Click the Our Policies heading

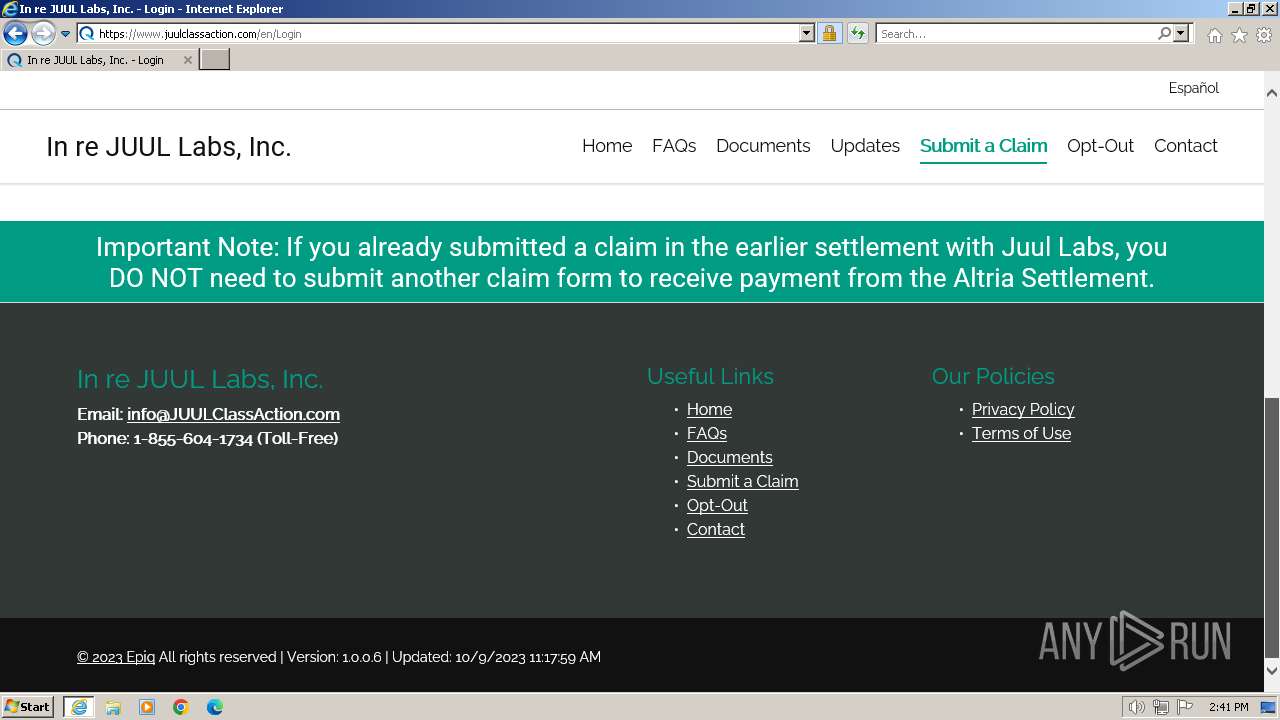(x=993, y=376)
